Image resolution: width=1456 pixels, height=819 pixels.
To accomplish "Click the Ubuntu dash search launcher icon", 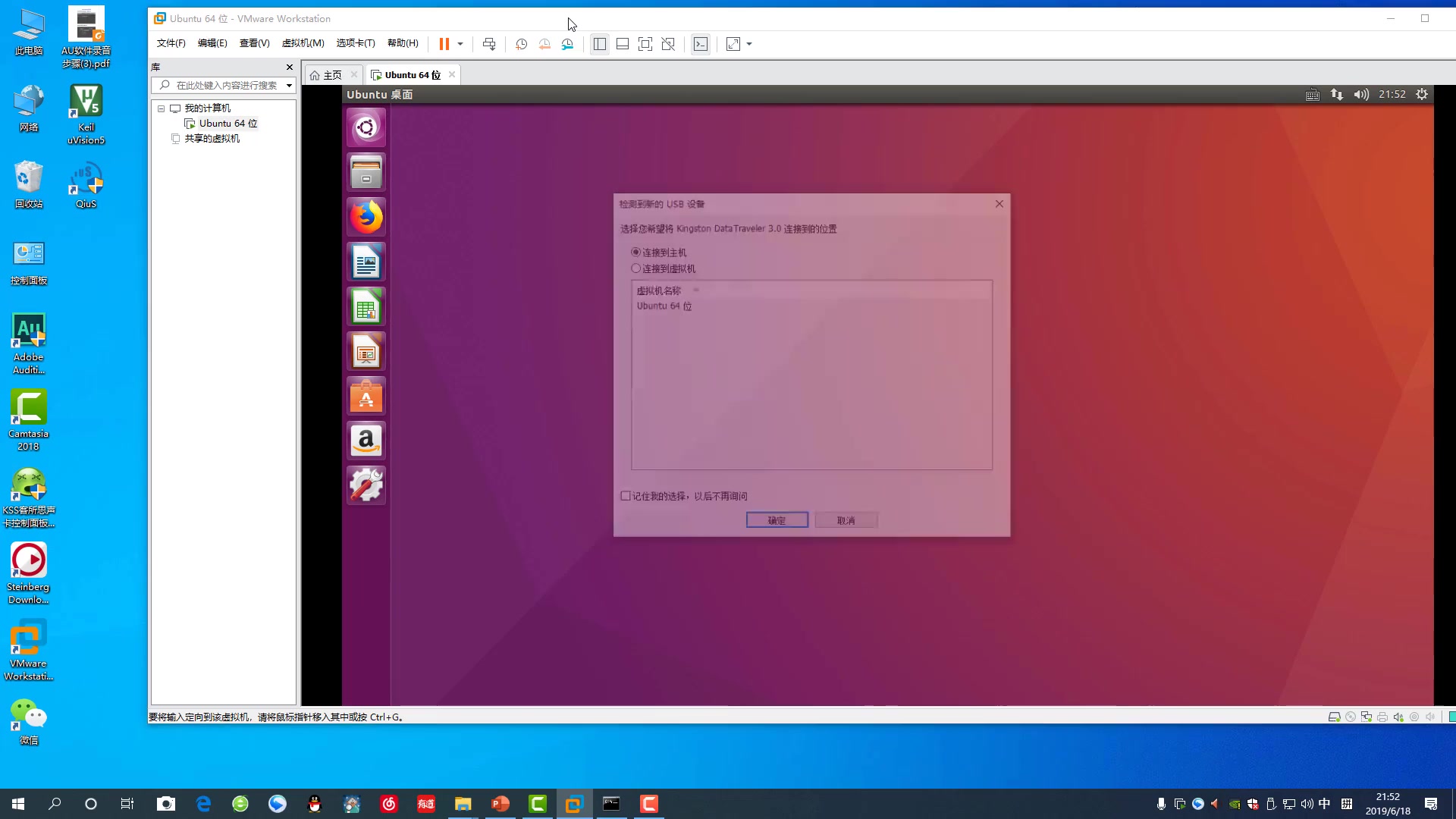I will click(366, 127).
